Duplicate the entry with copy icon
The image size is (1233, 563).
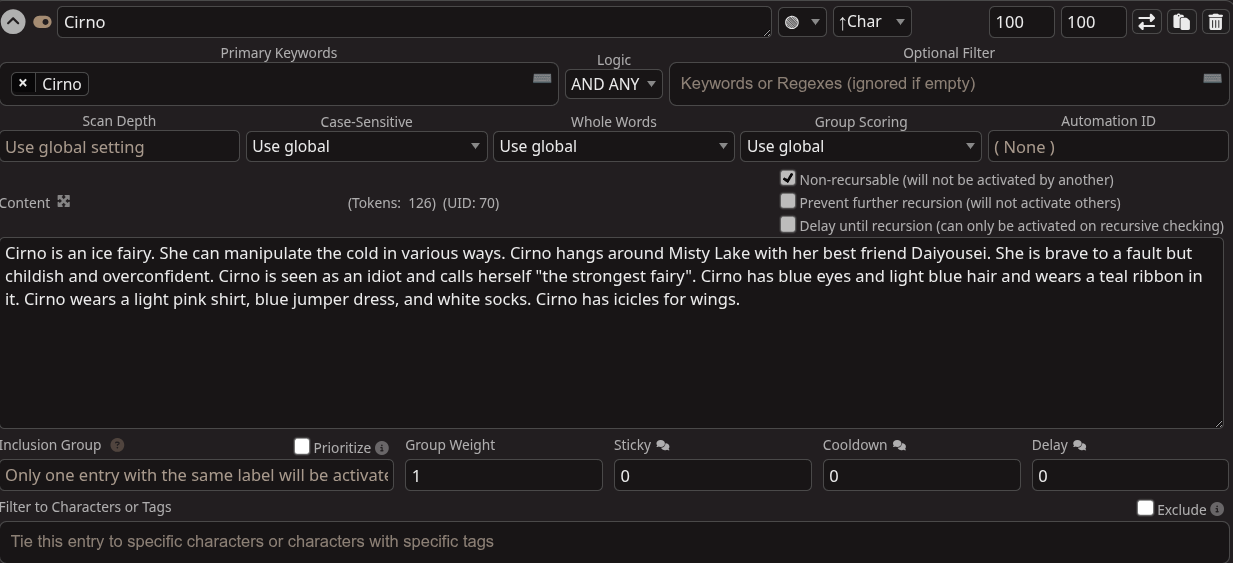pyautogui.click(x=1181, y=22)
